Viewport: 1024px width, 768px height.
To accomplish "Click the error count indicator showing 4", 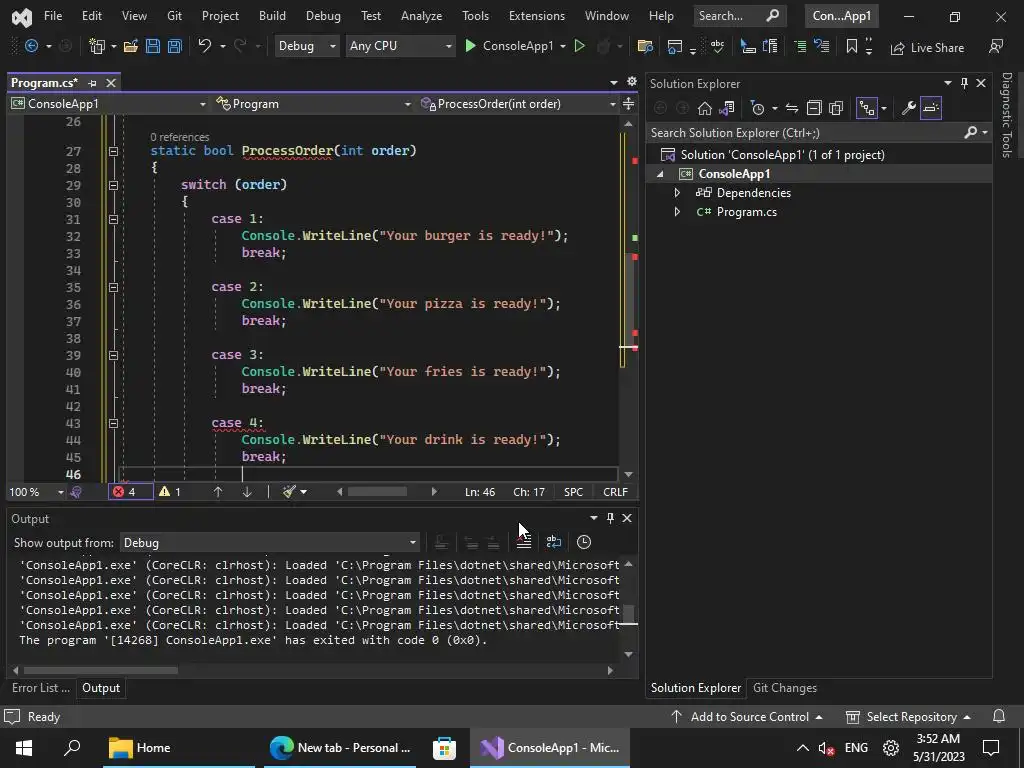I will pos(124,491).
